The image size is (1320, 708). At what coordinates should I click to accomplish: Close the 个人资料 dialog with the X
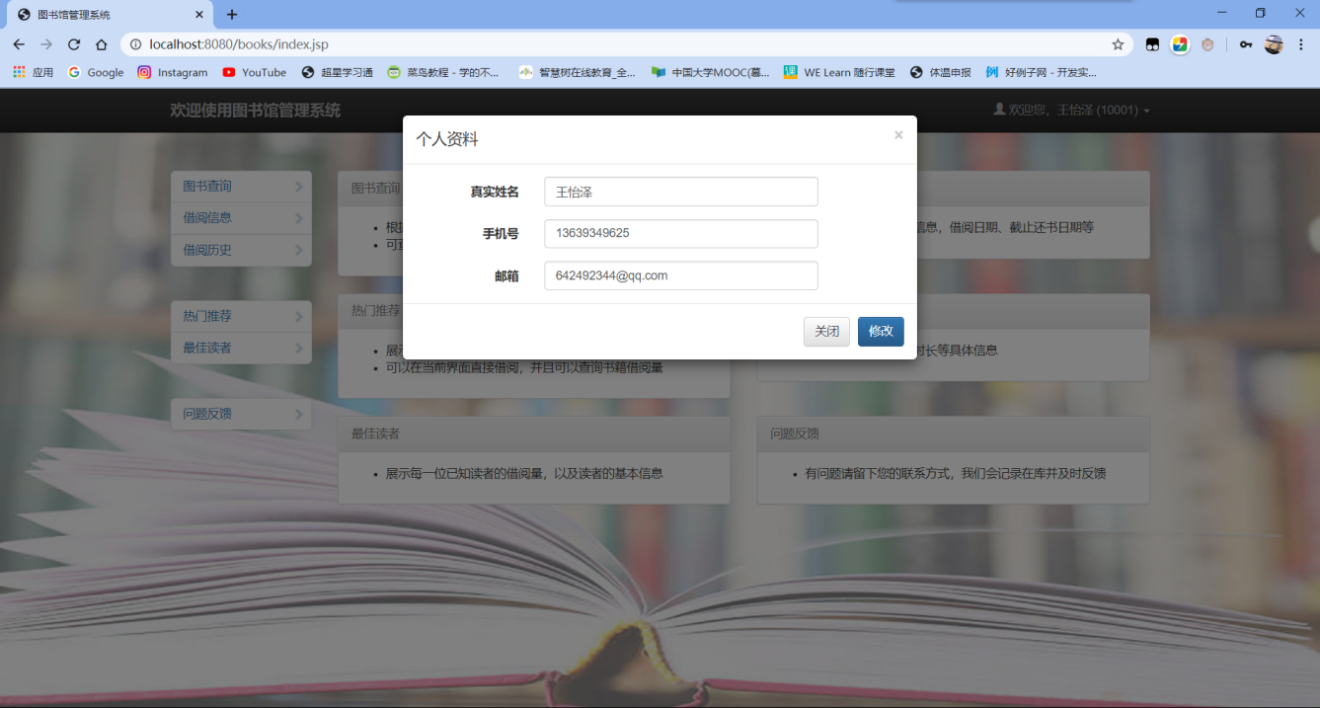(x=898, y=135)
